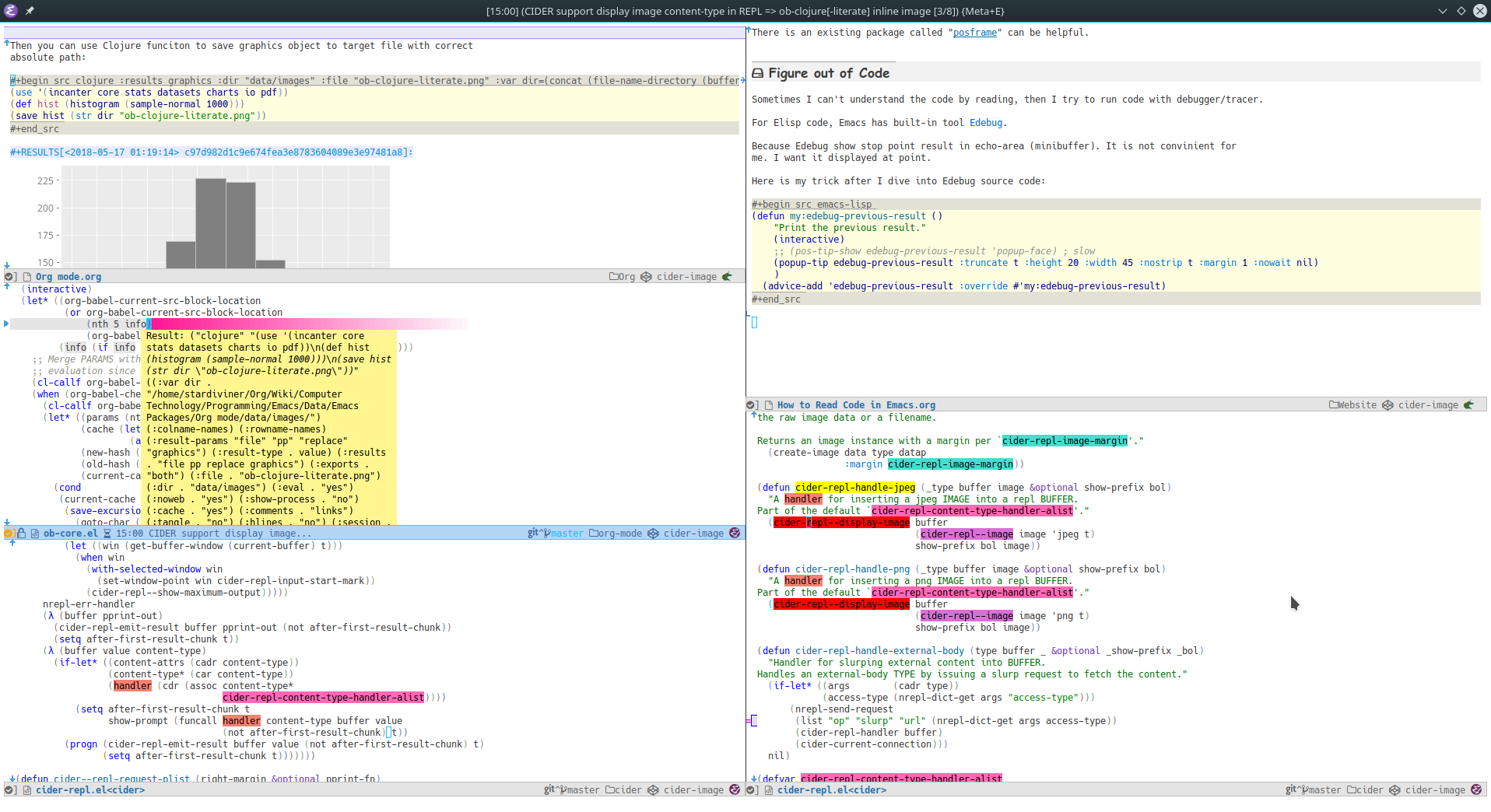
Task: Click the orange modified-state icon in the ob-core.el mode line
Action: click(x=9, y=534)
